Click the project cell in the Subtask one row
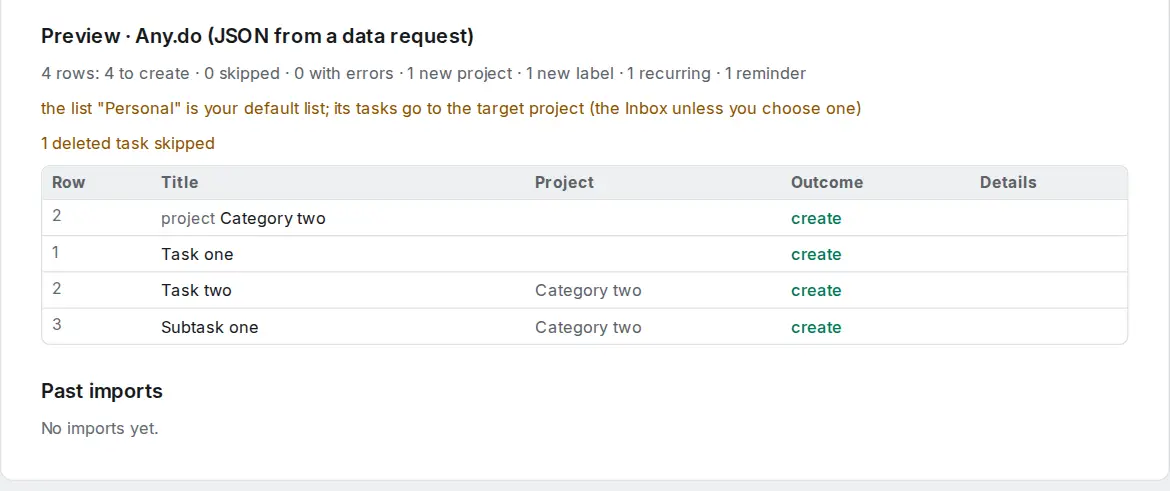Viewport: 1170px width, 491px height. [x=588, y=327]
